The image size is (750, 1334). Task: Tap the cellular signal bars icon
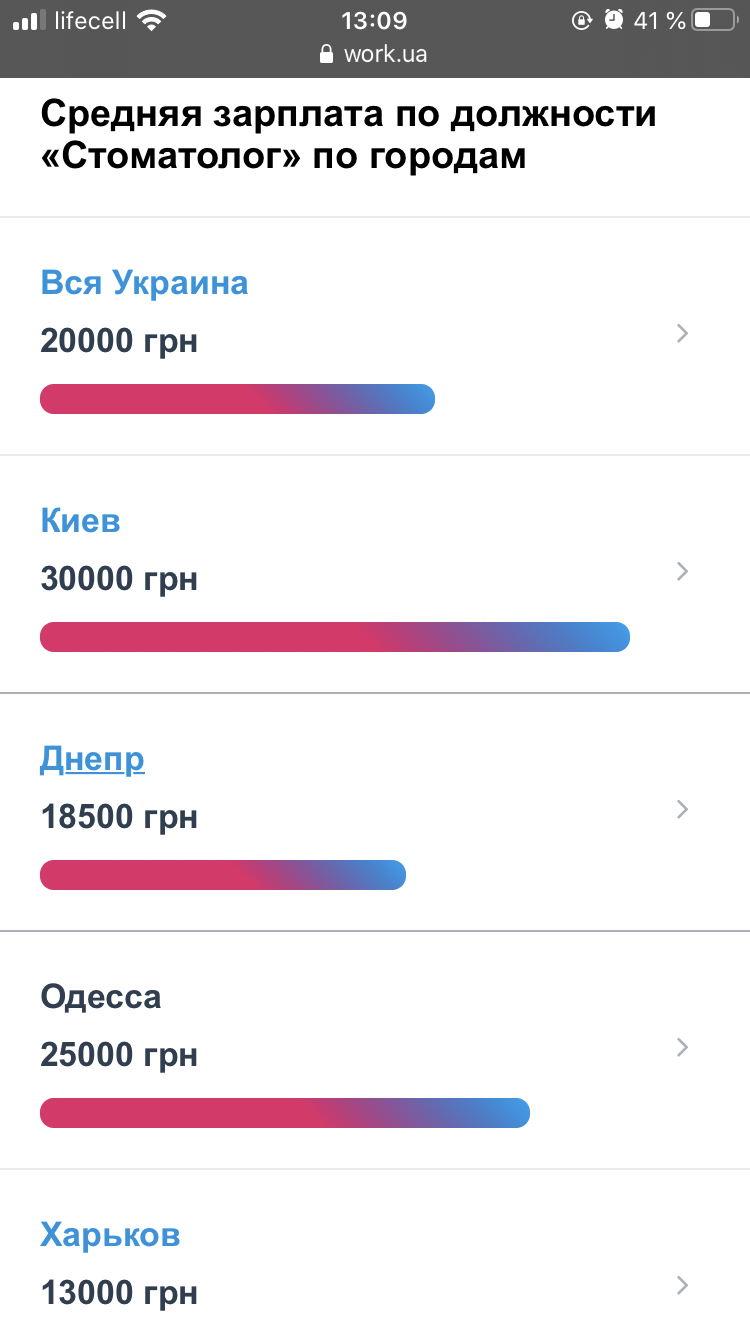click(30, 20)
